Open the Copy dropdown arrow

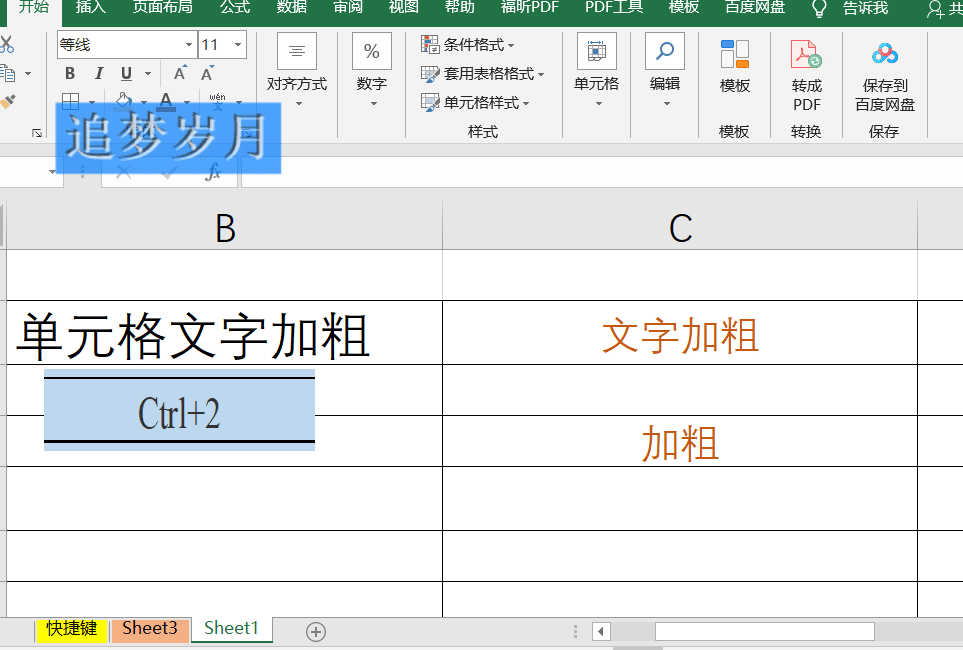[28, 74]
